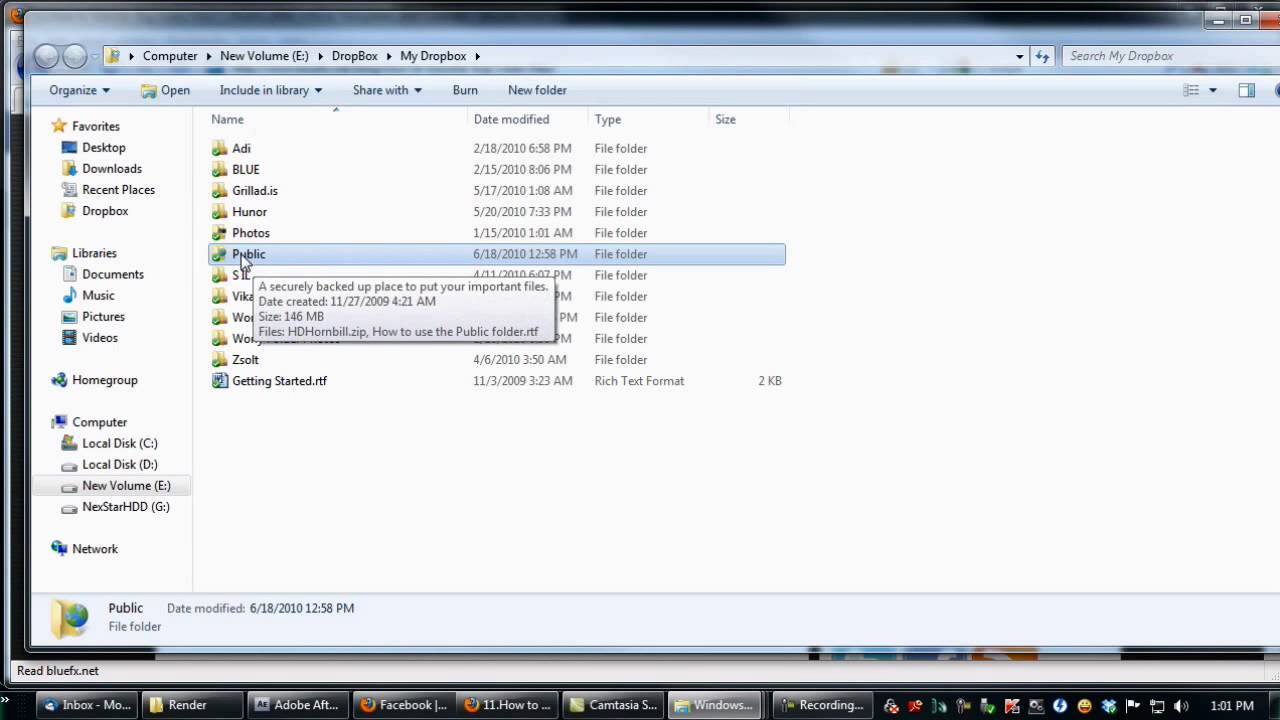The image size is (1280, 720).
Task: Open the Pictures library
Action: [103, 316]
